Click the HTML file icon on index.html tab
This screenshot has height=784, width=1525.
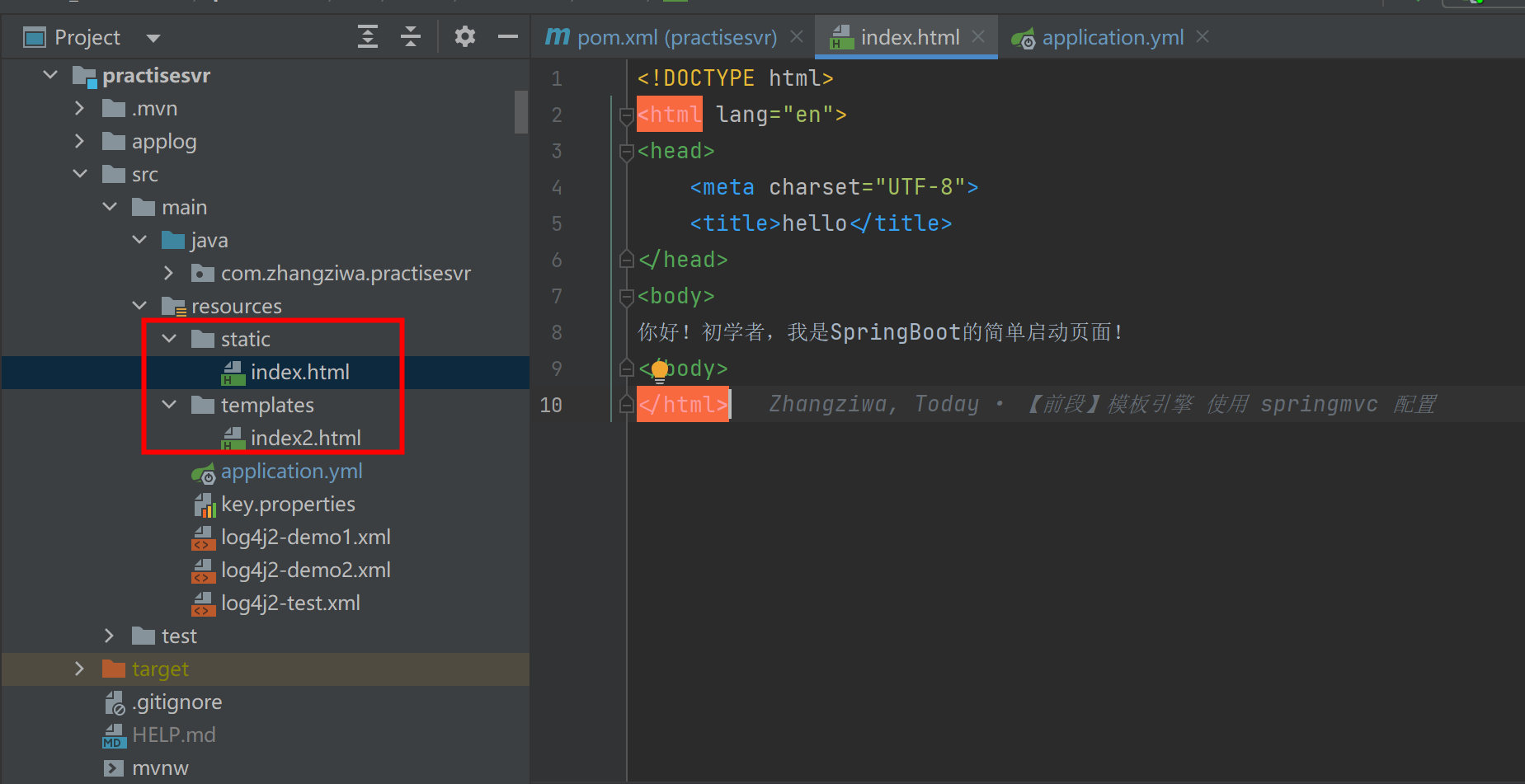[841, 37]
